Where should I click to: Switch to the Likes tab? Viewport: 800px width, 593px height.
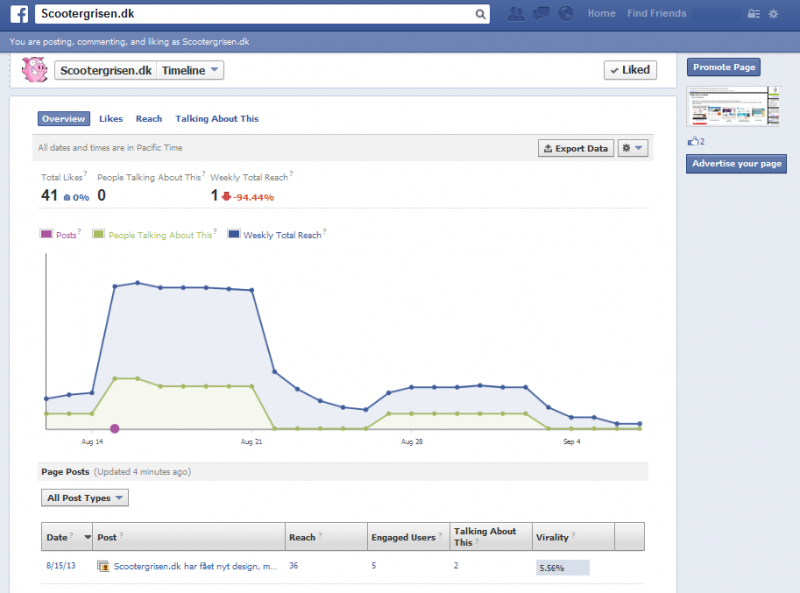111,118
